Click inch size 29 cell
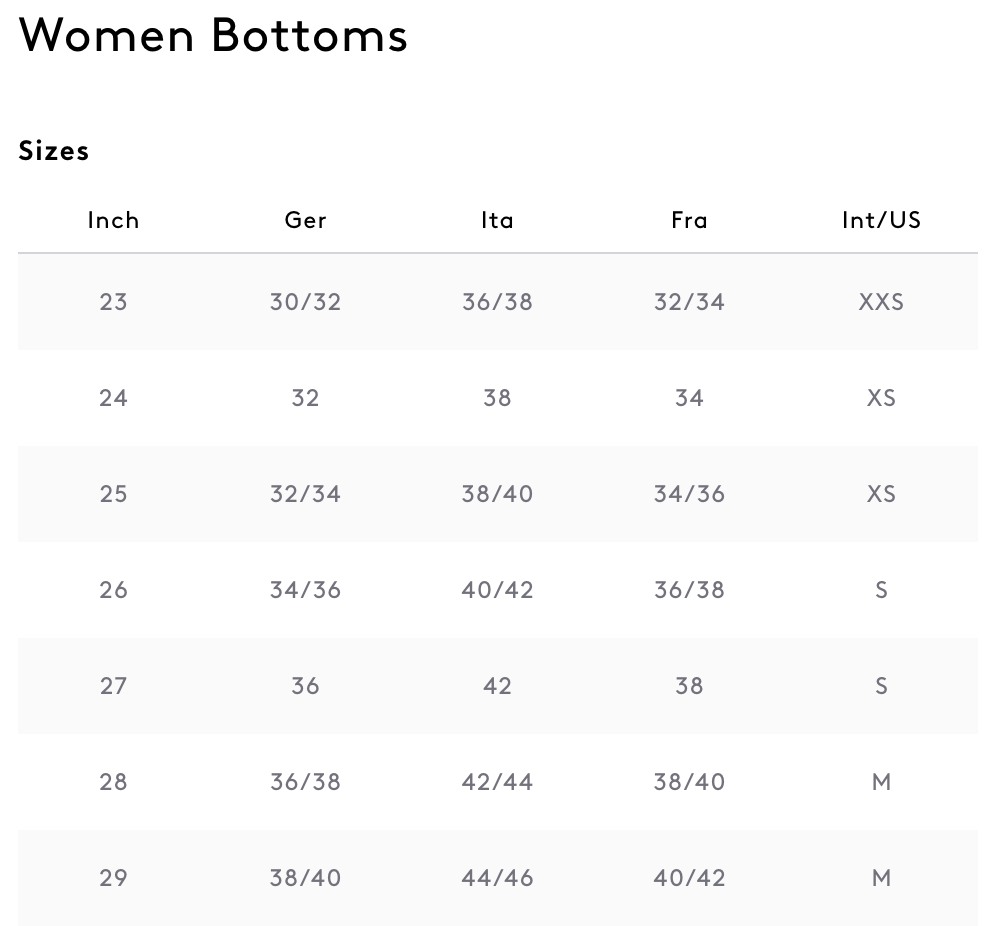This screenshot has height=926, width=986. 113,878
